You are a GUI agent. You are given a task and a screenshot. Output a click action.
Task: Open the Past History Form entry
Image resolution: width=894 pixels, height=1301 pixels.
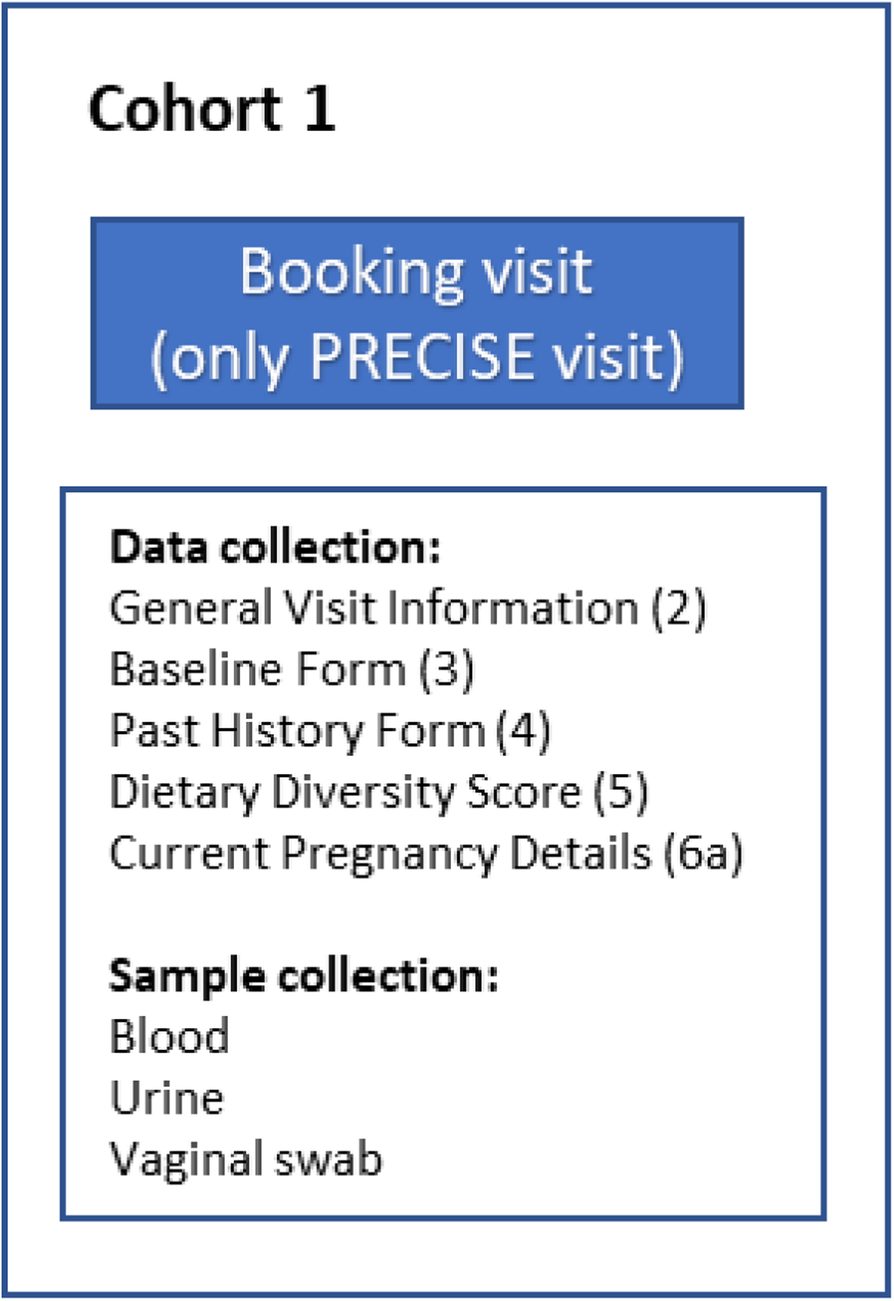pos(296,731)
